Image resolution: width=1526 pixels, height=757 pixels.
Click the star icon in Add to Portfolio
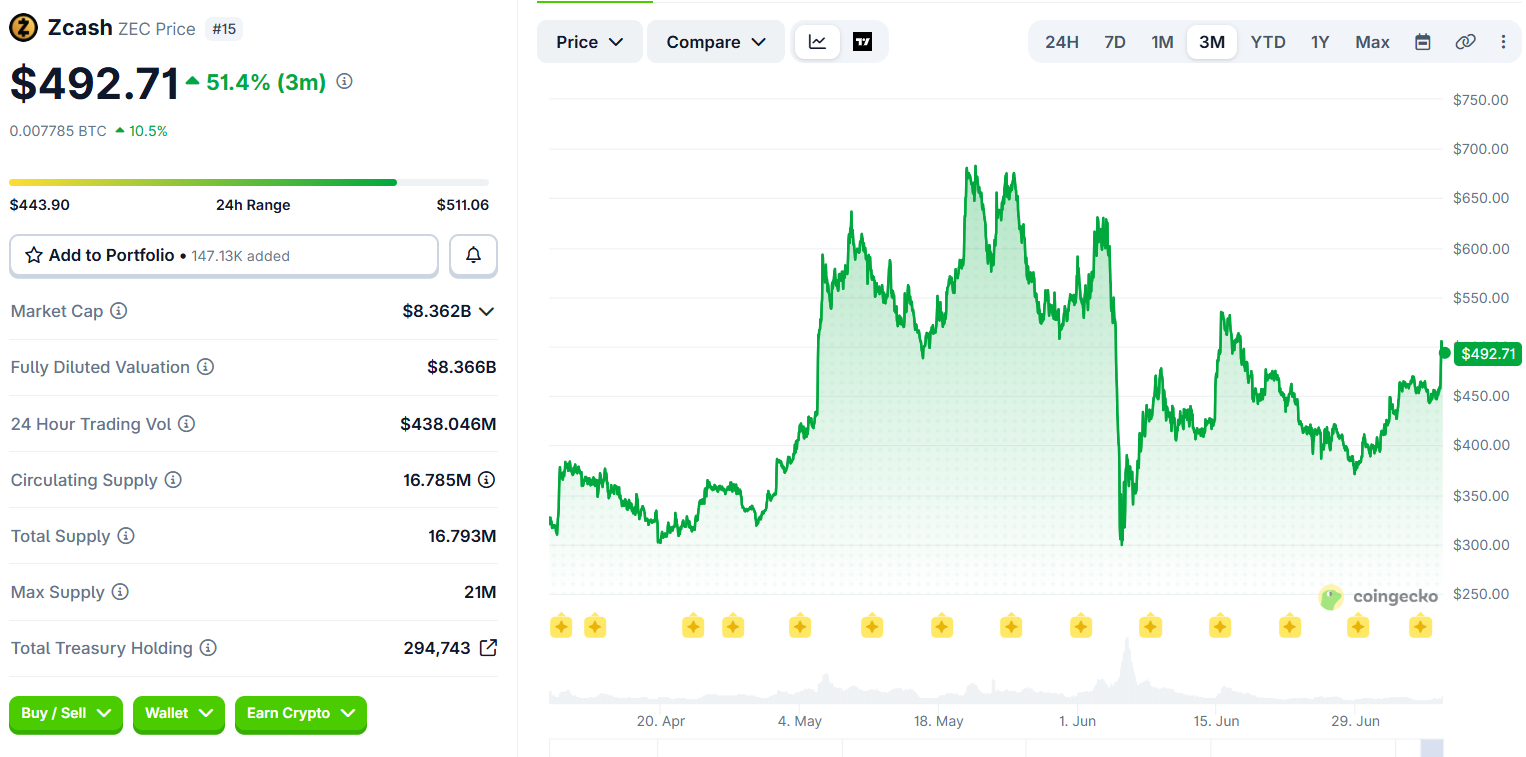click(33, 256)
